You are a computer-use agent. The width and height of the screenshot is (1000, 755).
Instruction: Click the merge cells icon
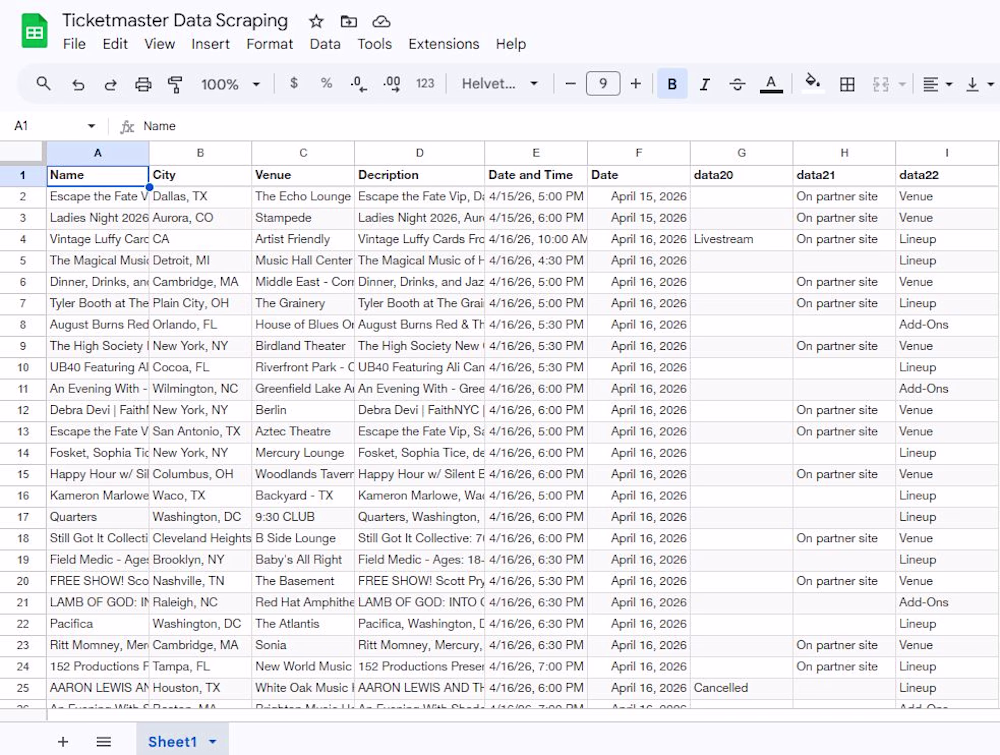881,84
